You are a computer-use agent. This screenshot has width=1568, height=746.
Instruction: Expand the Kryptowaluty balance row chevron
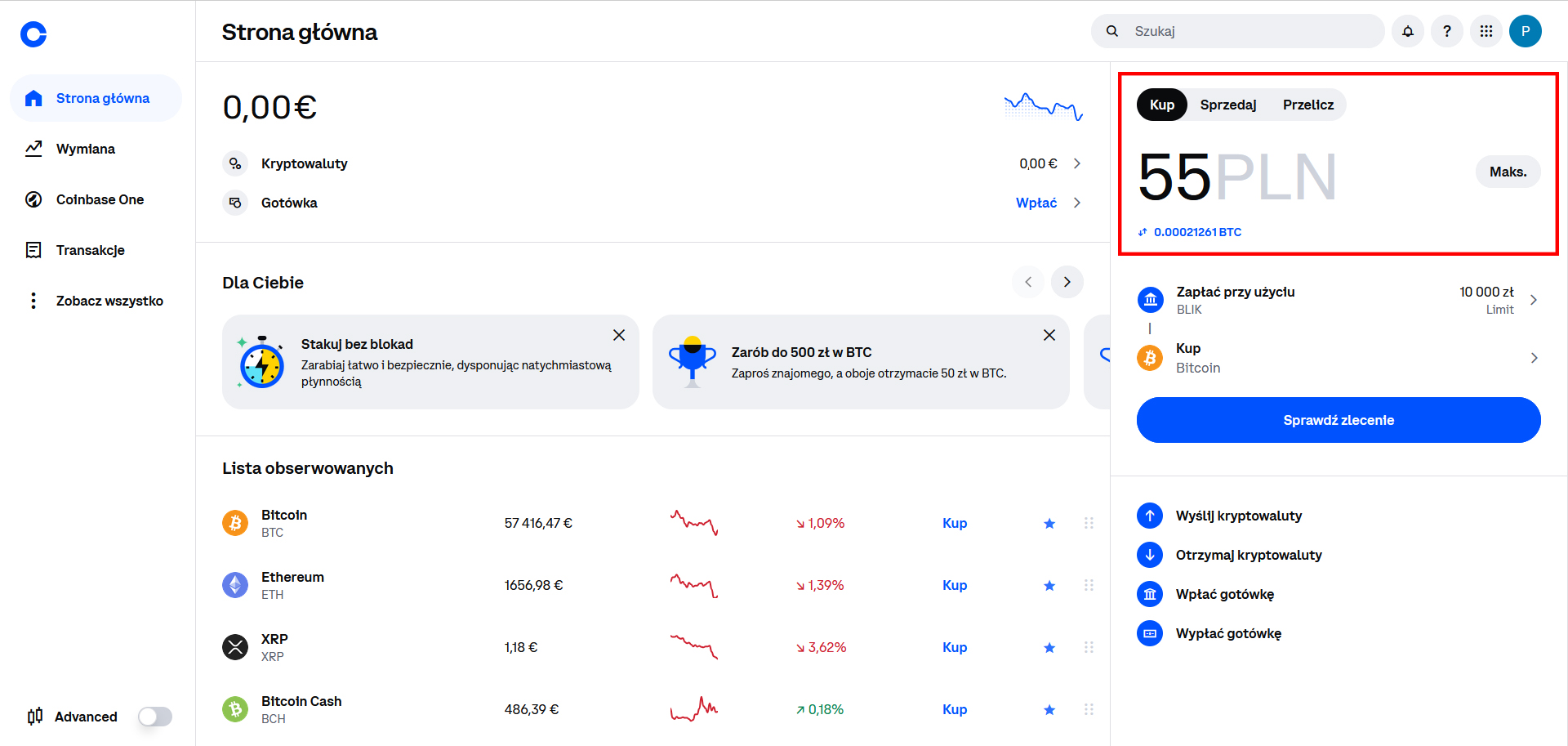[1077, 163]
